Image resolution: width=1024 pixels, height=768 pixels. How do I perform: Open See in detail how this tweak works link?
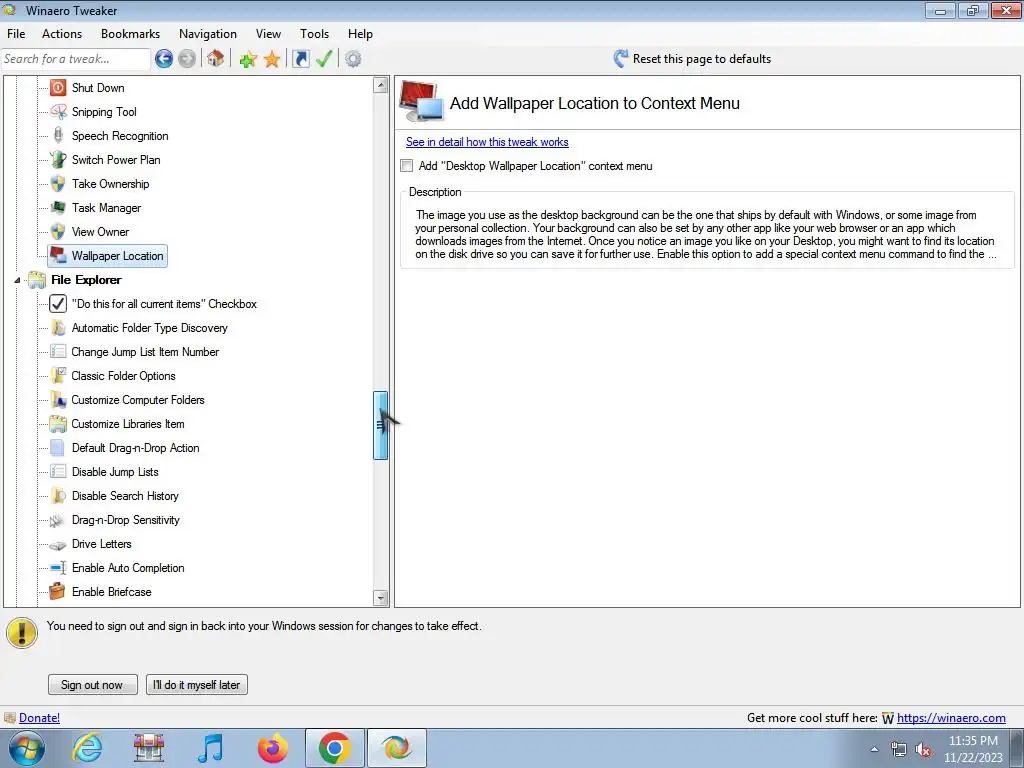[x=487, y=142]
